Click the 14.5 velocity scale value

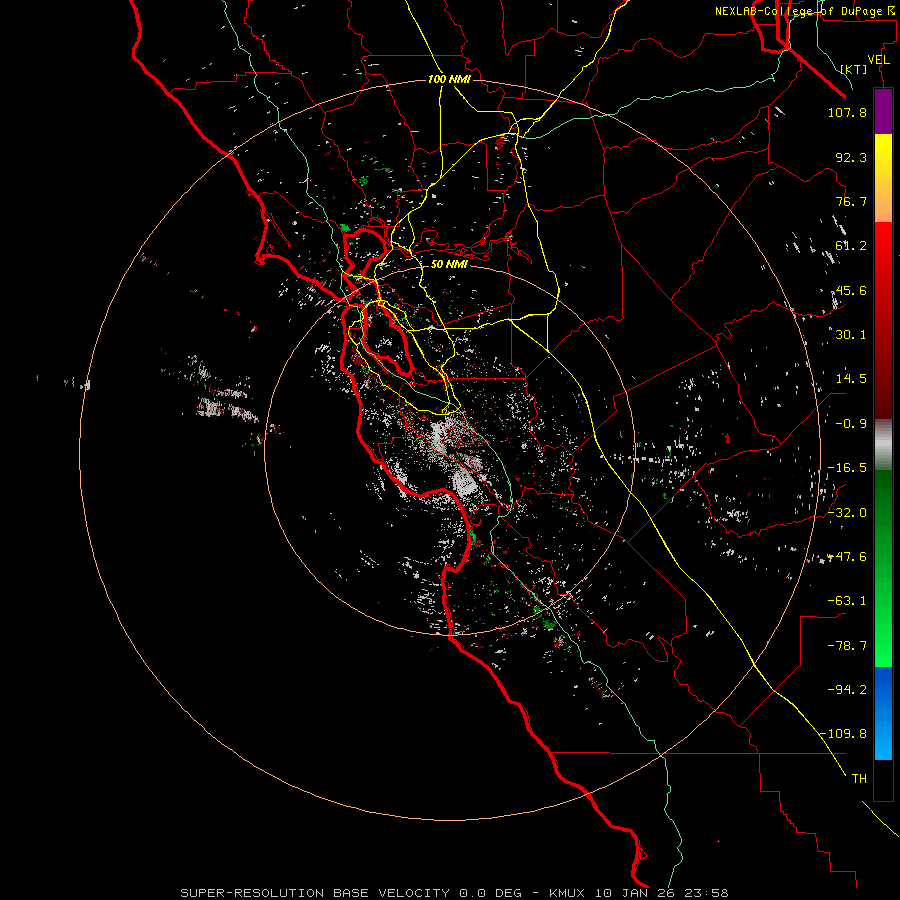[851, 379]
